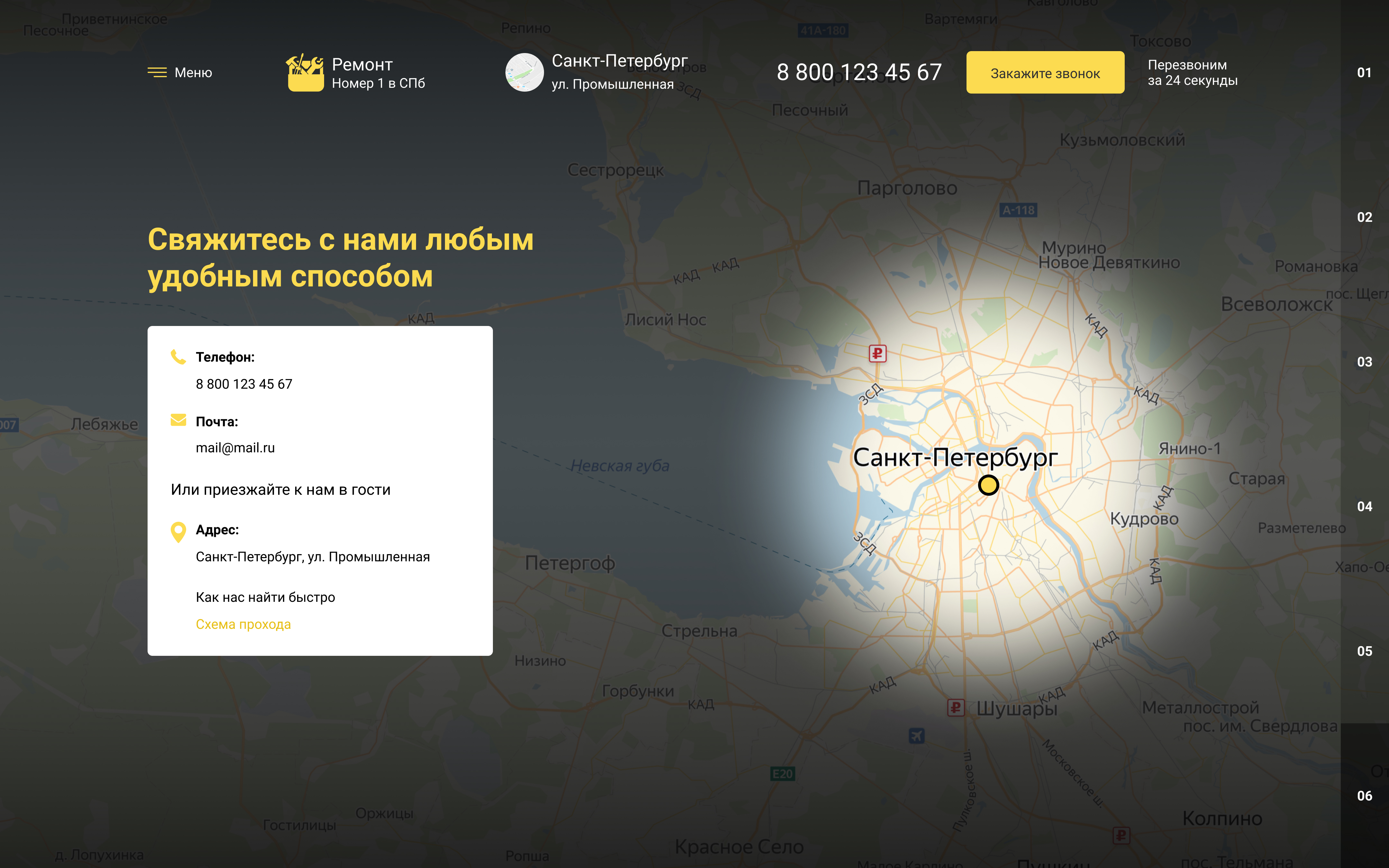
Task: Click the ruble icon near ЗСД north
Action: (x=877, y=353)
